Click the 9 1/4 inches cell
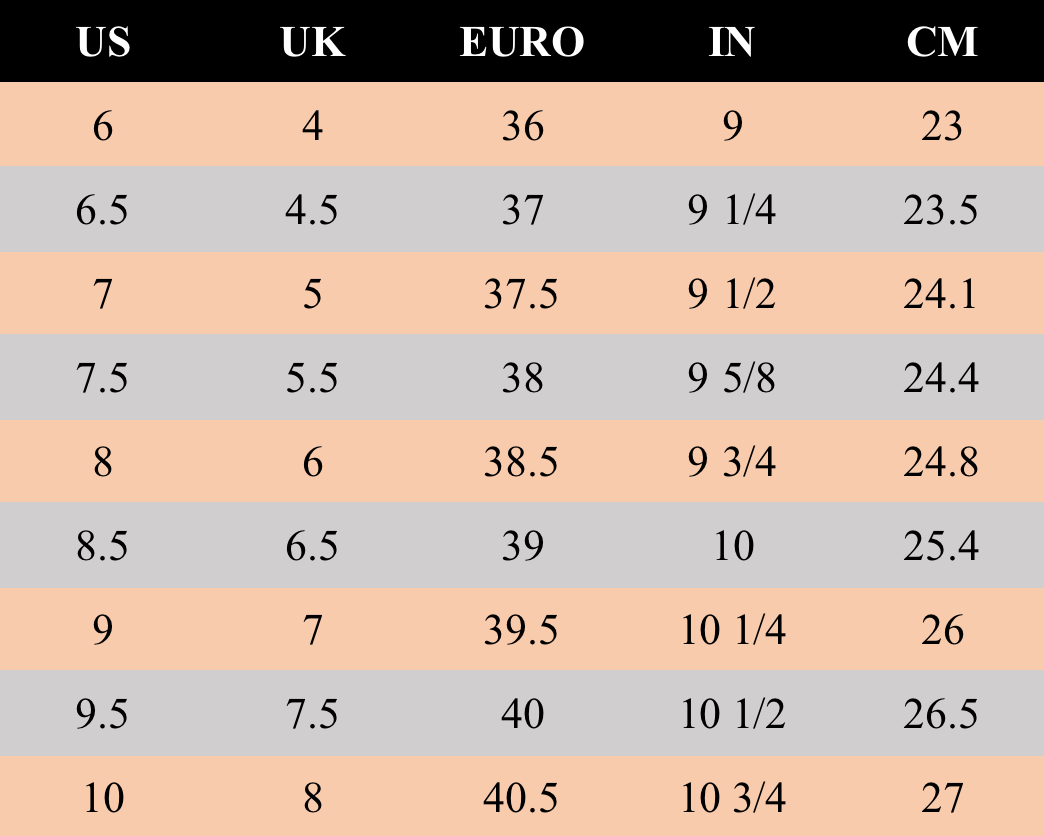Image resolution: width=1044 pixels, height=836 pixels. [731, 211]
